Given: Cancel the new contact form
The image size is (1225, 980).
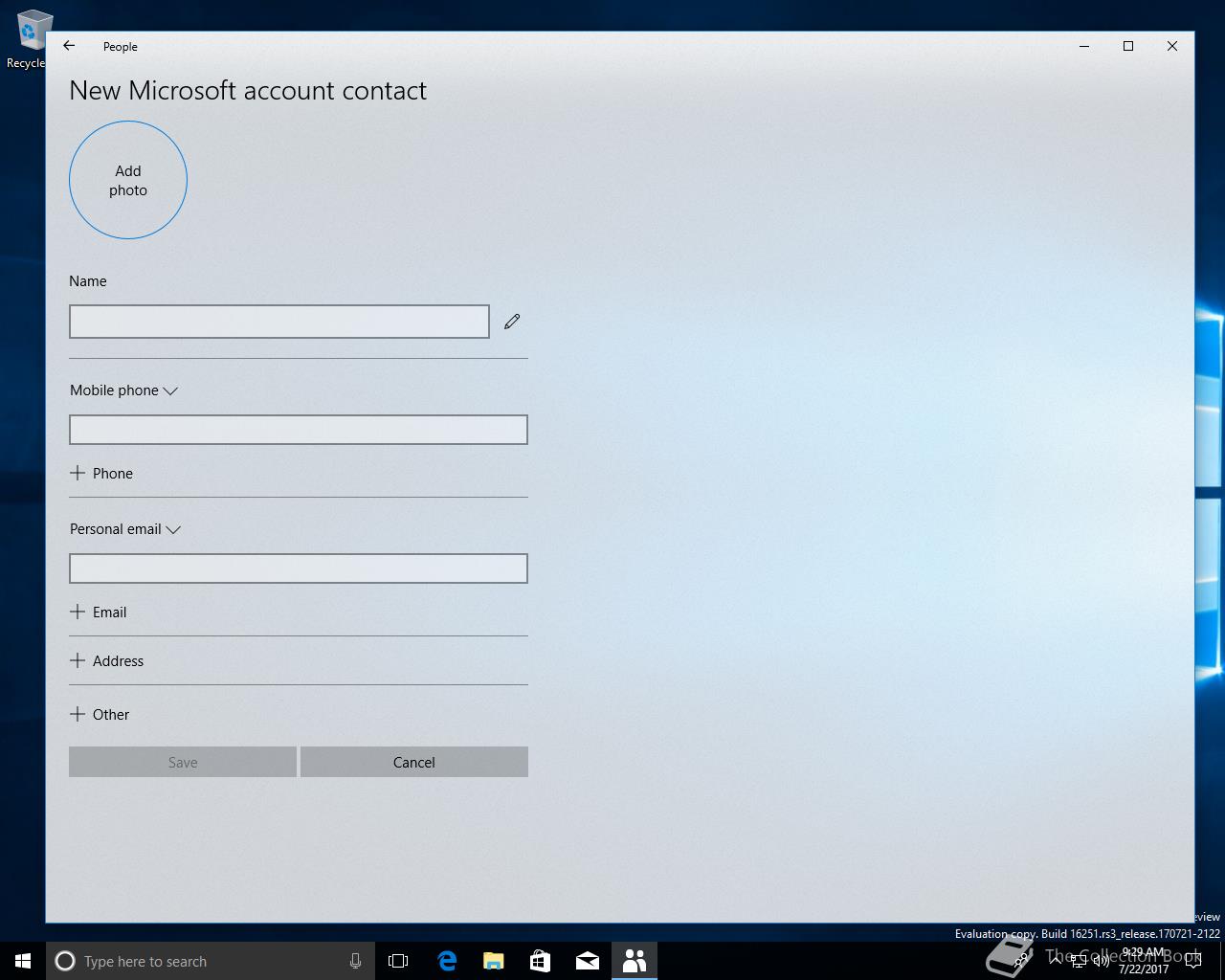Looking at the screenshot, I should click(x=414, y=762).
